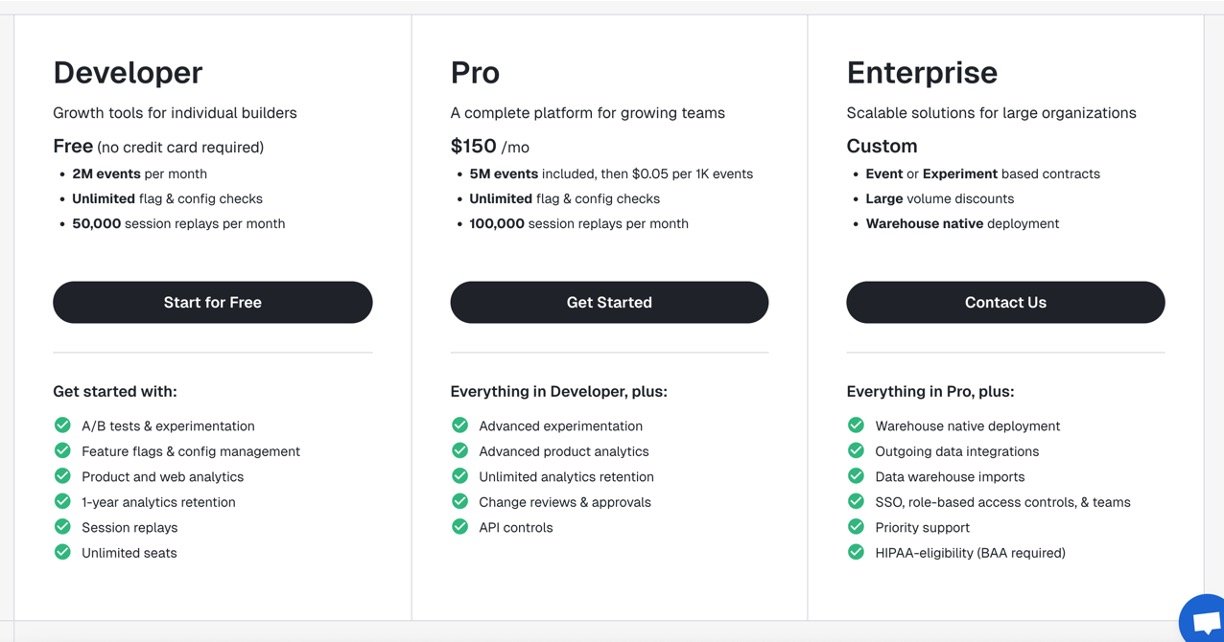Click SSO, role-based access controls text
The image size is (1224, 642).
(x=1003, y=502)
